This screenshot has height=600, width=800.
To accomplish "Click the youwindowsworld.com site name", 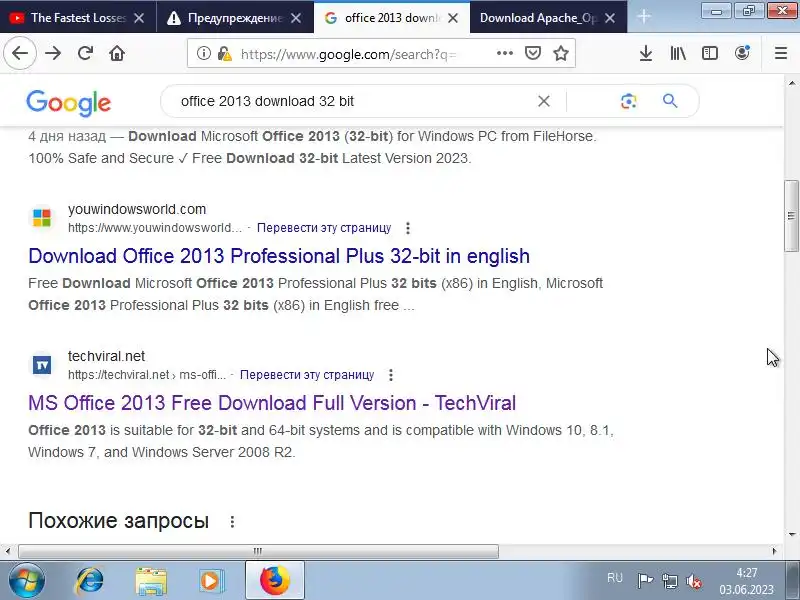I will (137, 209).
